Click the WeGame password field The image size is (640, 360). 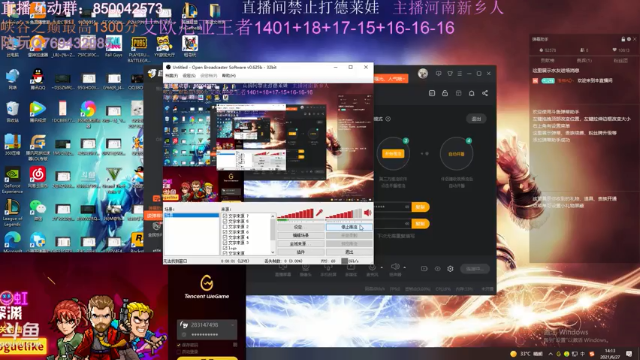coord(207,334)
